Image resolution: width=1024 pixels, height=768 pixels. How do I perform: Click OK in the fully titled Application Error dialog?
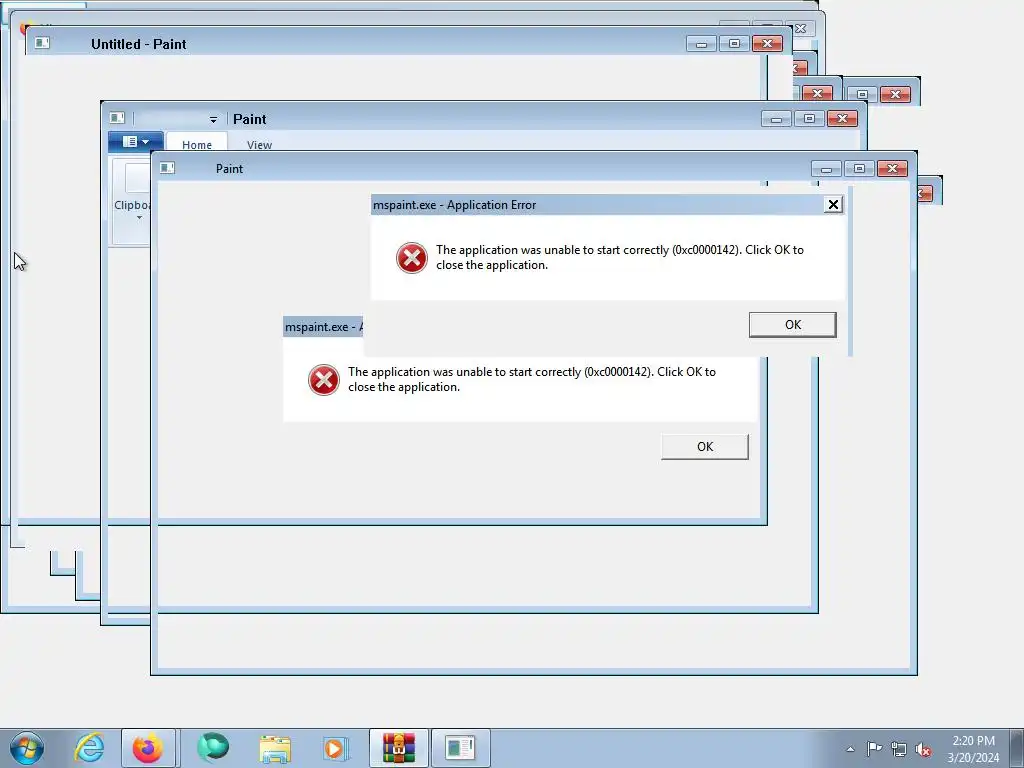coord(792,325)
